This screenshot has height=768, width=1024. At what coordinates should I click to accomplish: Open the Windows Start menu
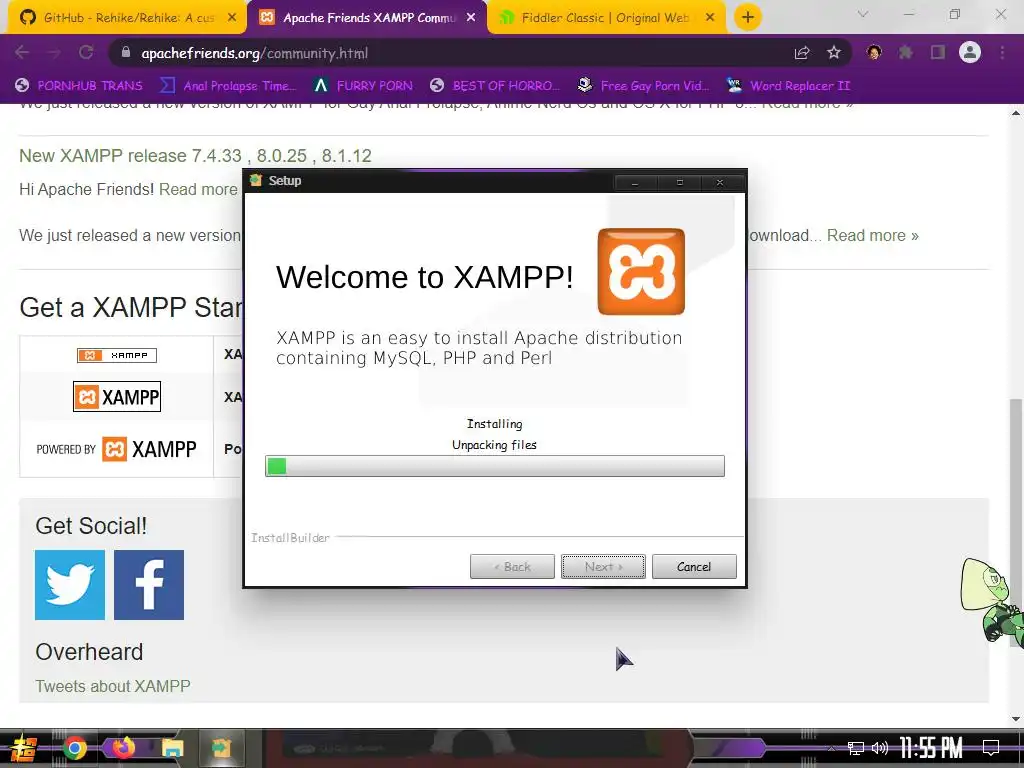(23, 748)
